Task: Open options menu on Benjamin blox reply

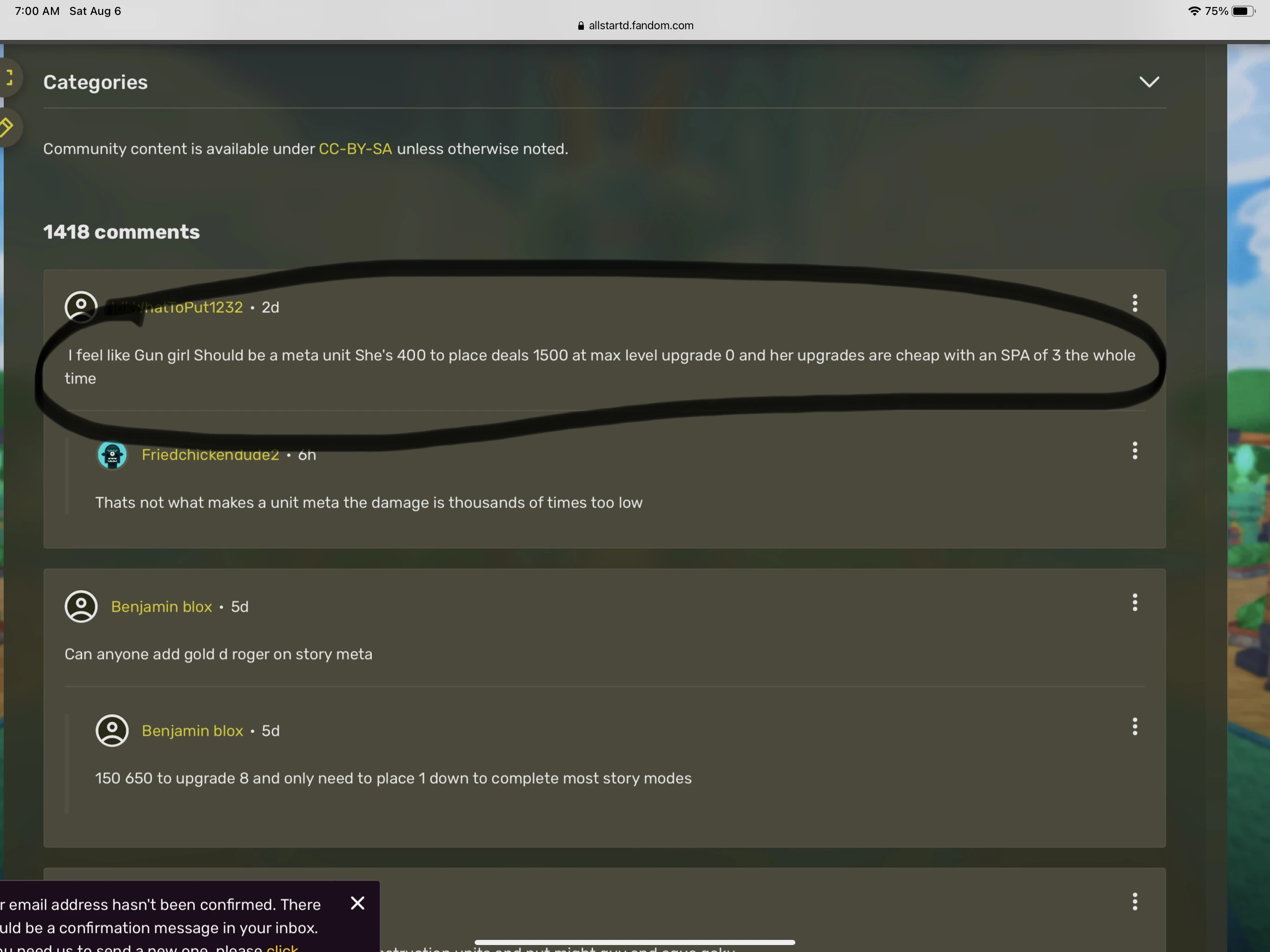Action: [1135, 727]
